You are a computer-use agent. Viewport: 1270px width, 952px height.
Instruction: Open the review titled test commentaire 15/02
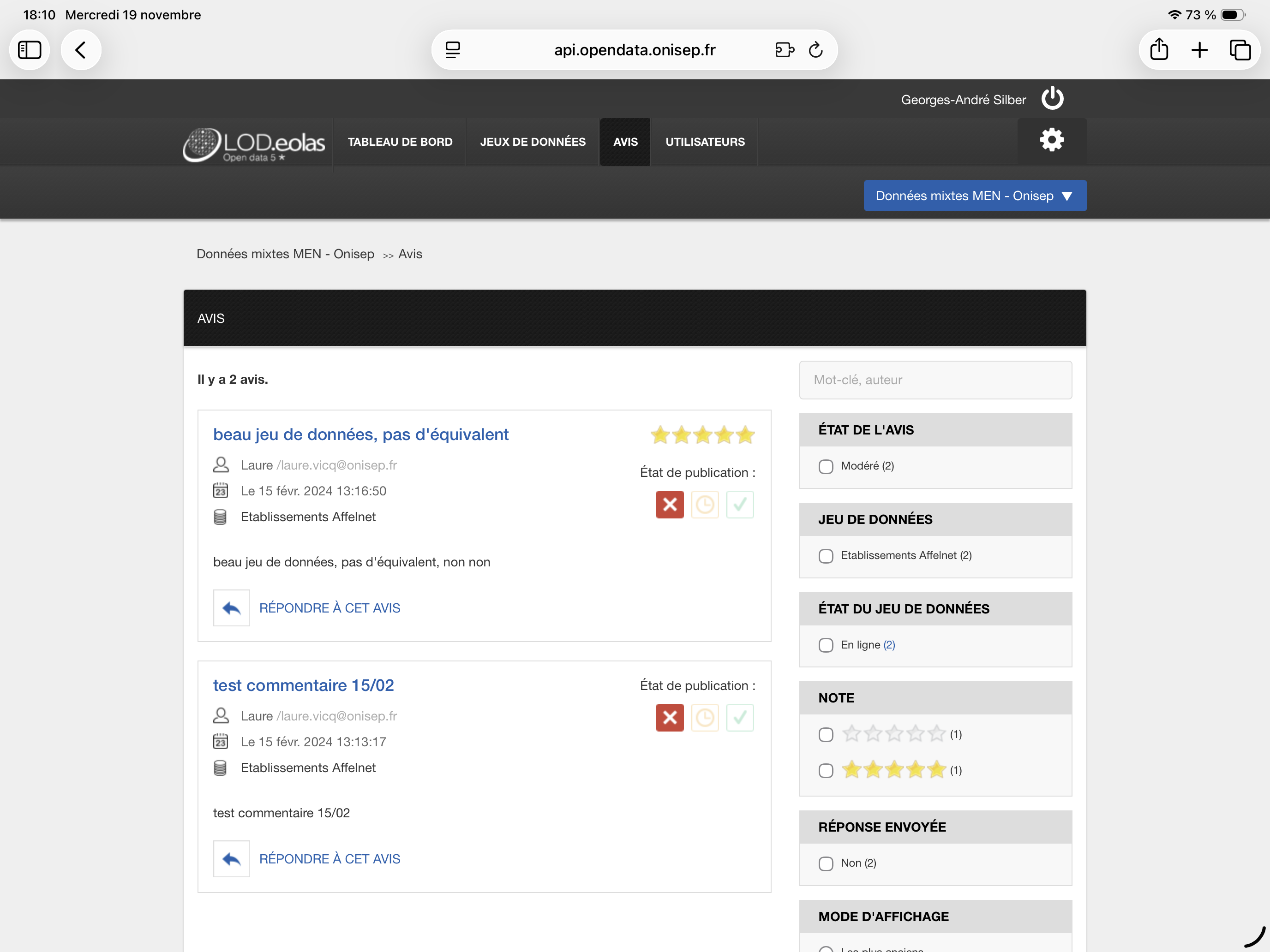(303, 685)
